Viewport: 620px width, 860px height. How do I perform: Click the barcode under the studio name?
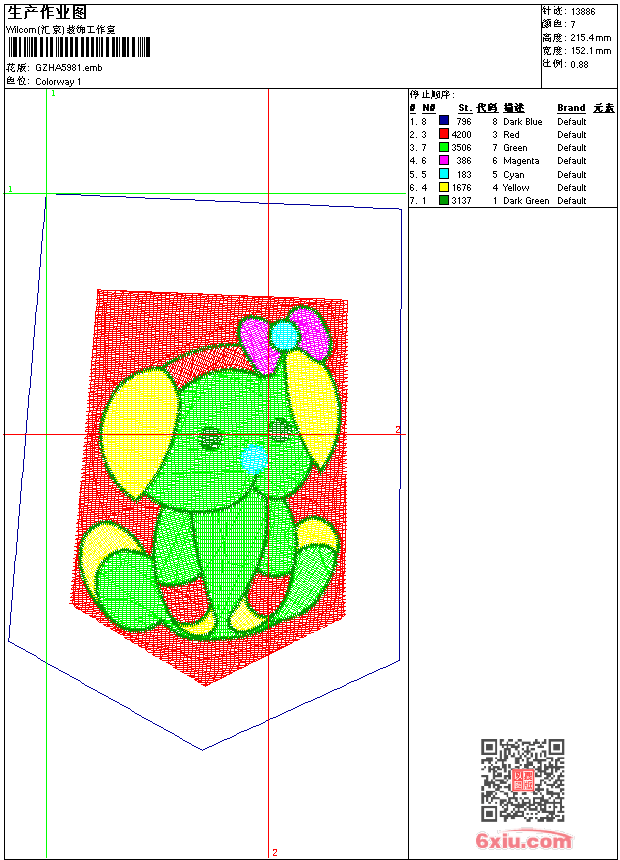coord(78,47)
